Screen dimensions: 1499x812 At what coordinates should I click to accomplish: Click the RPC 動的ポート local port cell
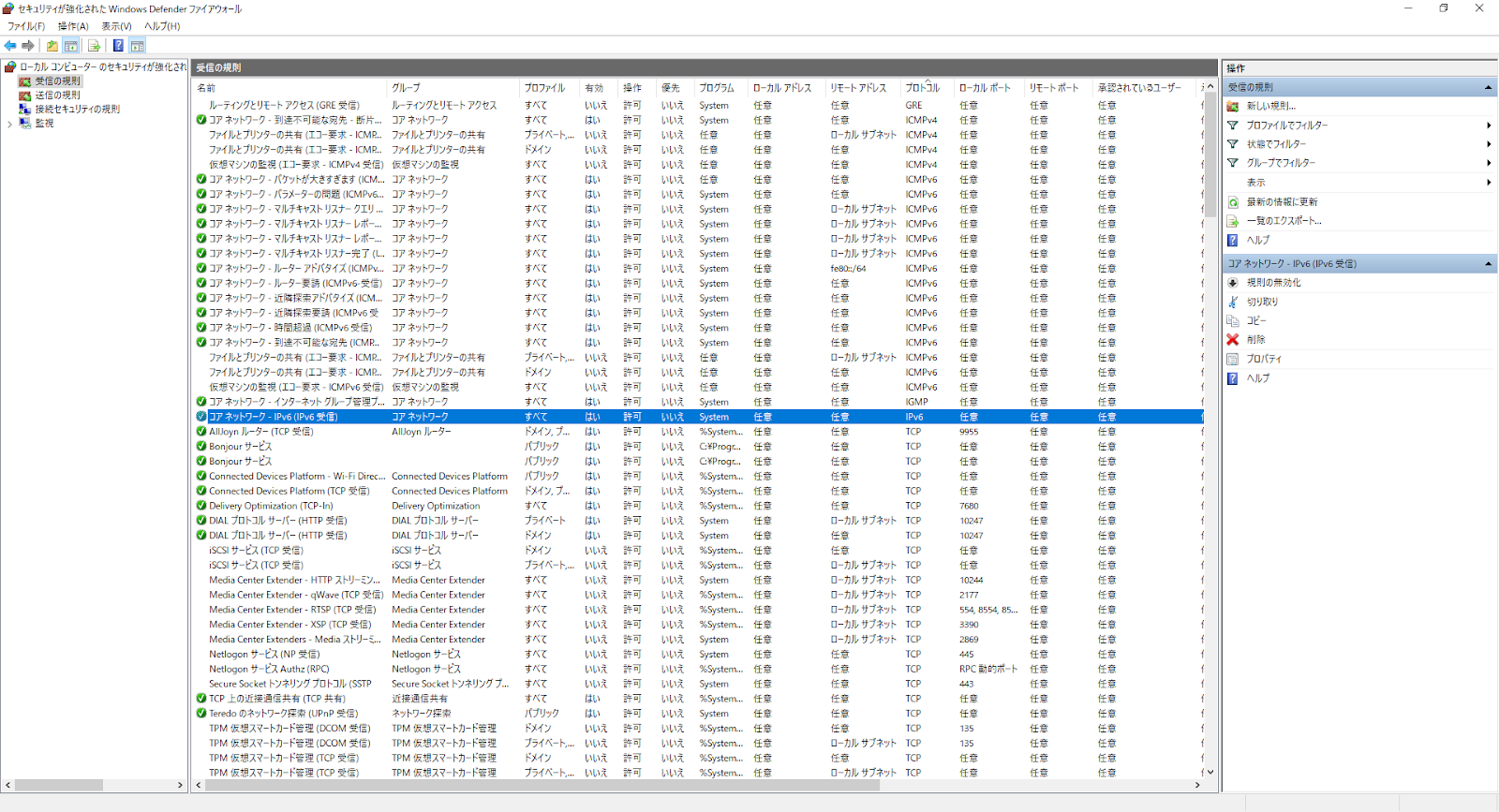988,669
